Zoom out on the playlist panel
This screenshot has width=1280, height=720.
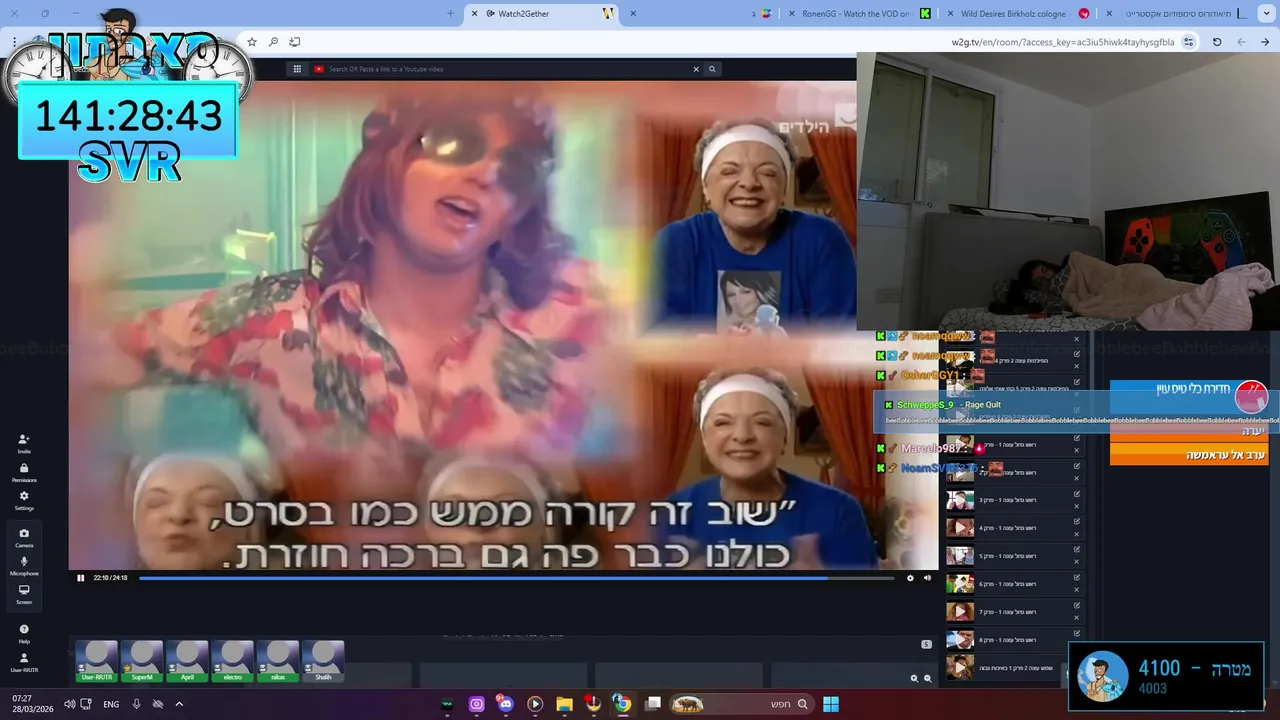coord(927,678)
